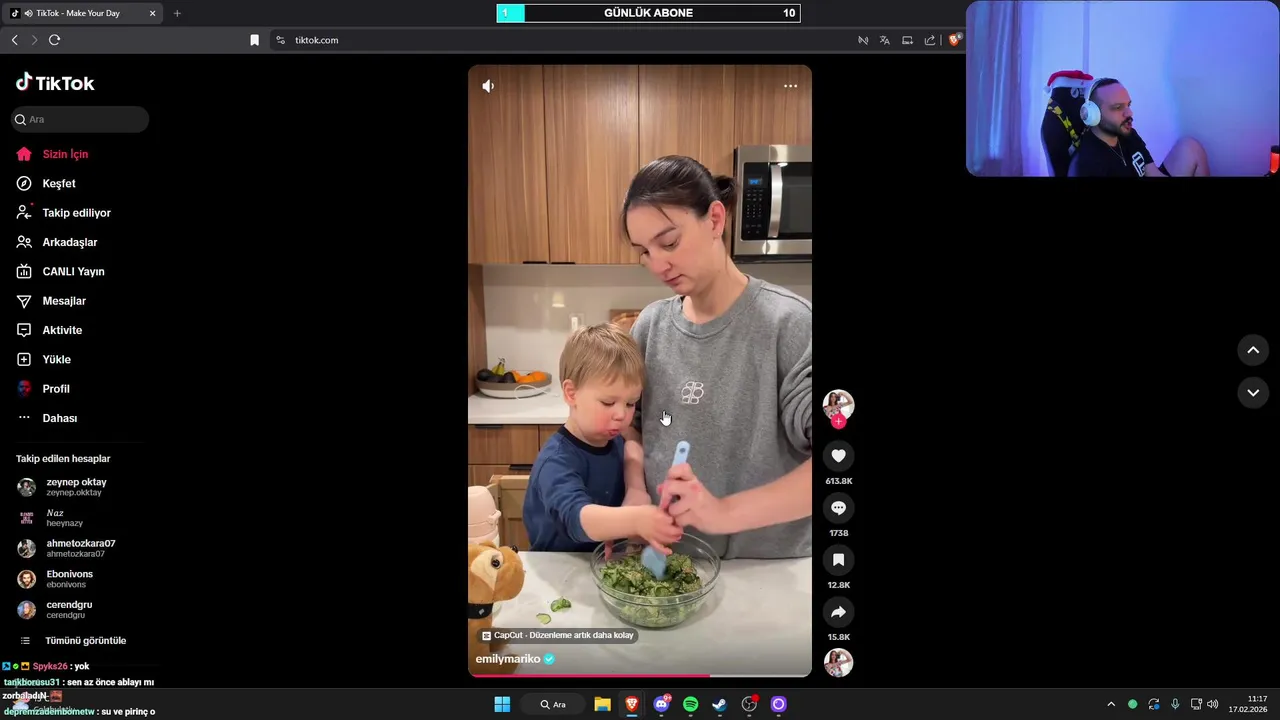
Task: Open Mesajlar inbox
Action: (x=63, y=301)
